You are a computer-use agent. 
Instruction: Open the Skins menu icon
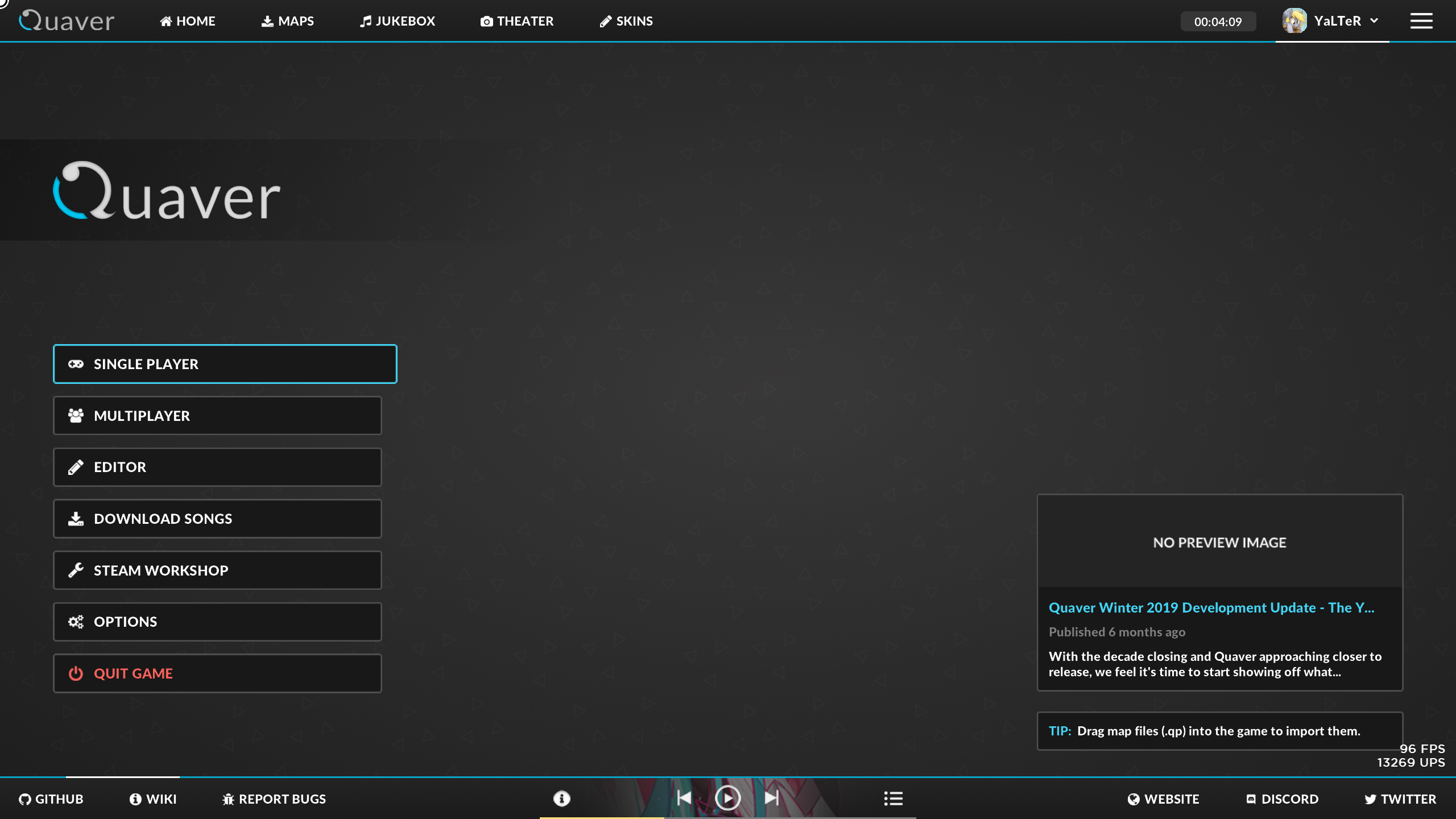tap(605, 21)
